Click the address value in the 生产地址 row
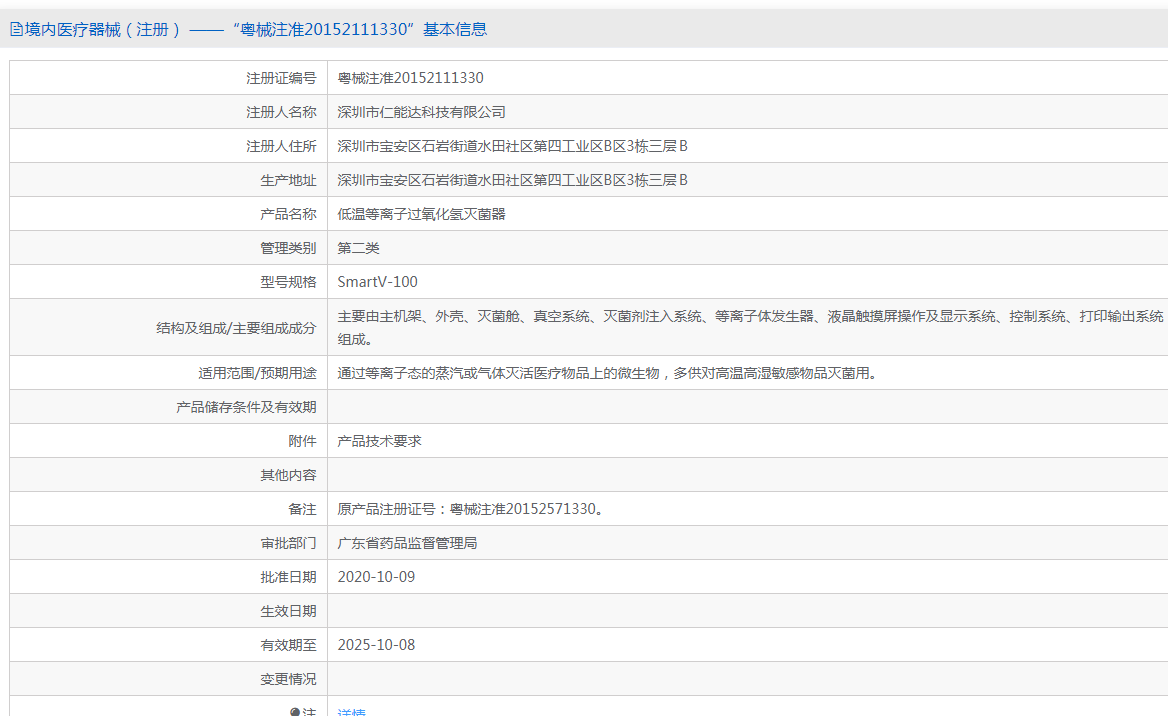1168x716 pixels. point(512,180)
